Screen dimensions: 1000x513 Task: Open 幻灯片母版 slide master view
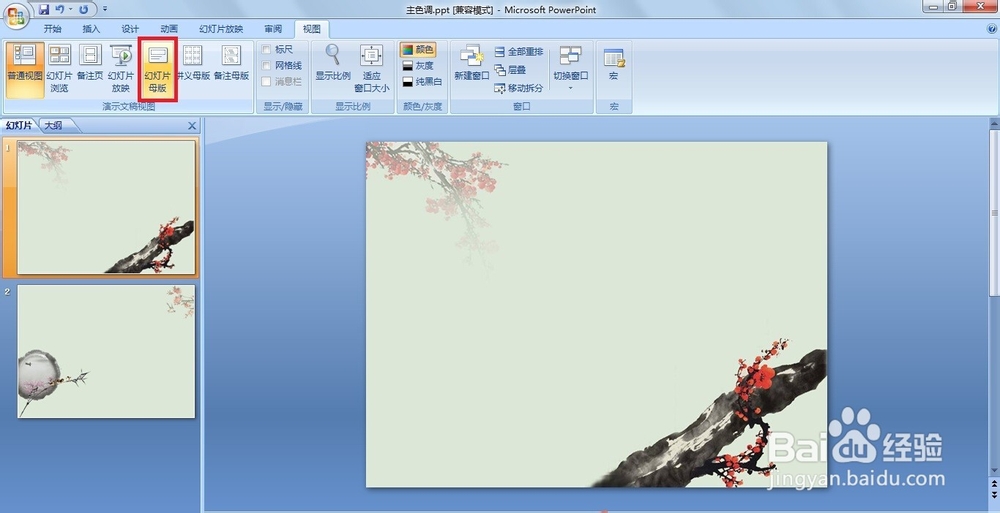pyautogui.click(x=158, y=70)
